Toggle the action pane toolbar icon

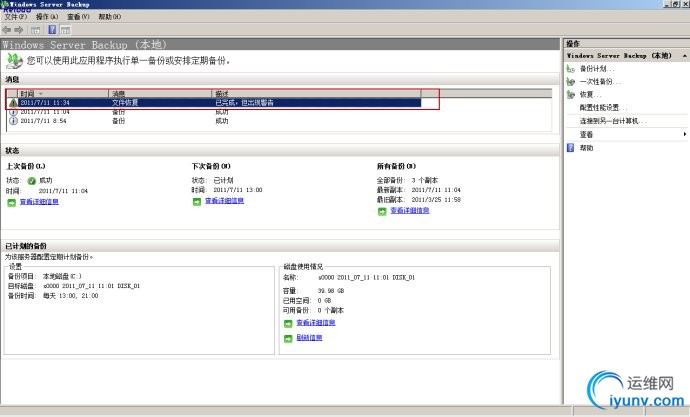(65, 30)
